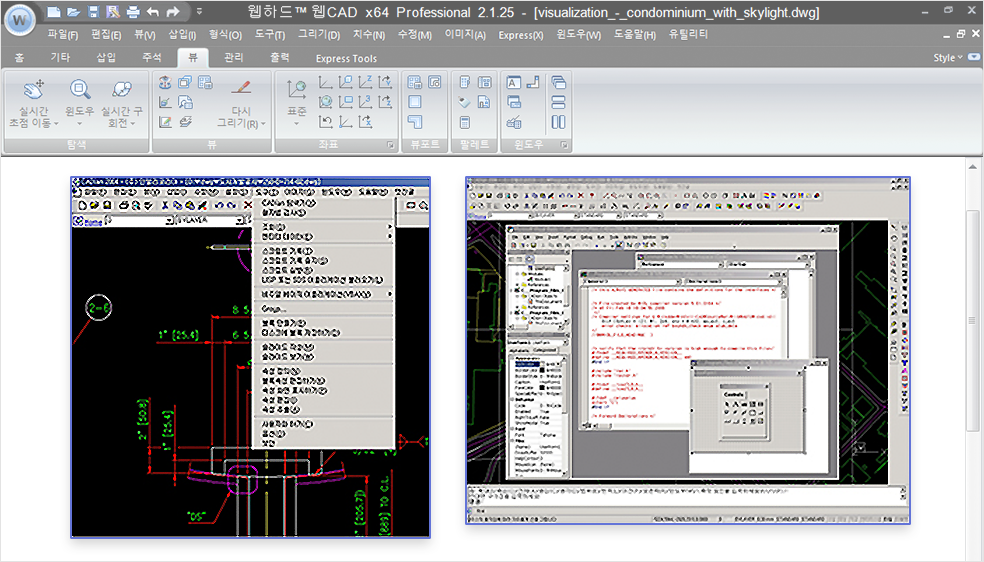
Task: Click the tile vertically icon in 윈도우 group
Action: (559, 122)
